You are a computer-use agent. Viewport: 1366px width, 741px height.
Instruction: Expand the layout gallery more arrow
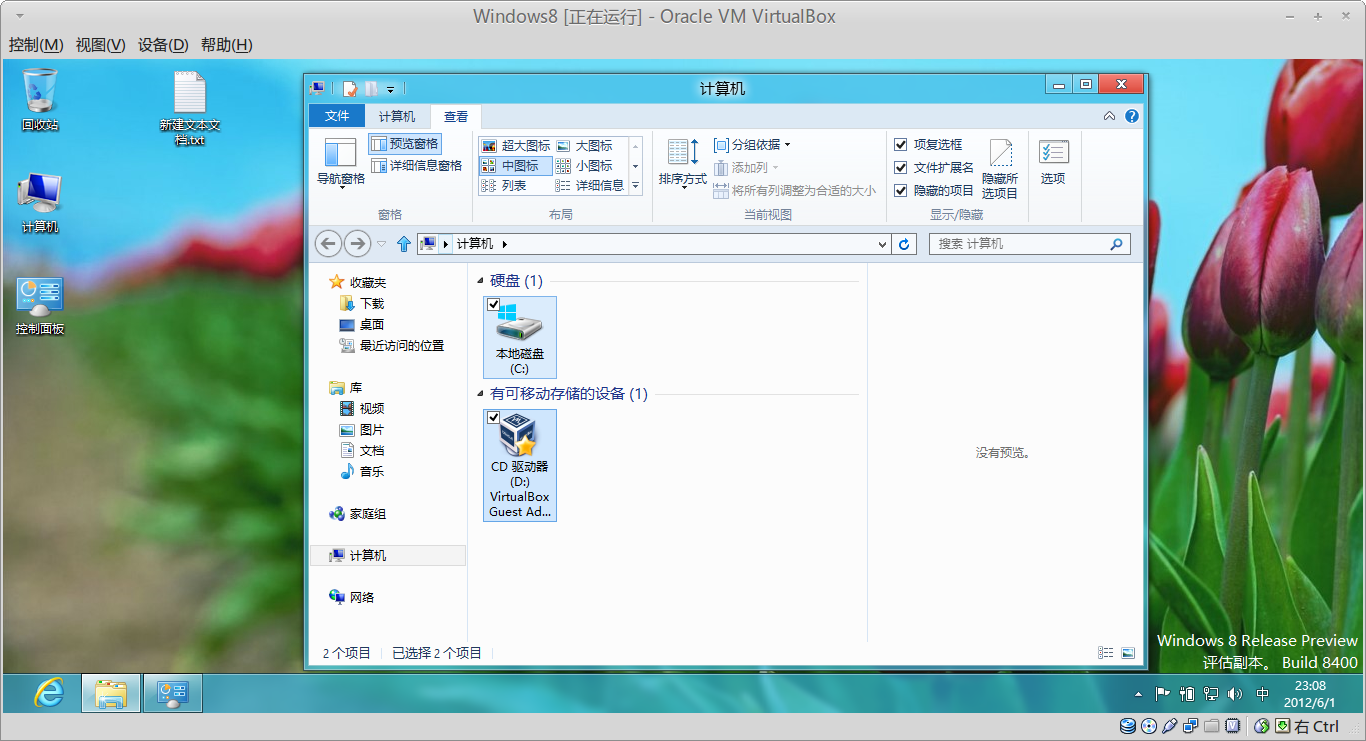pos(635,185)
